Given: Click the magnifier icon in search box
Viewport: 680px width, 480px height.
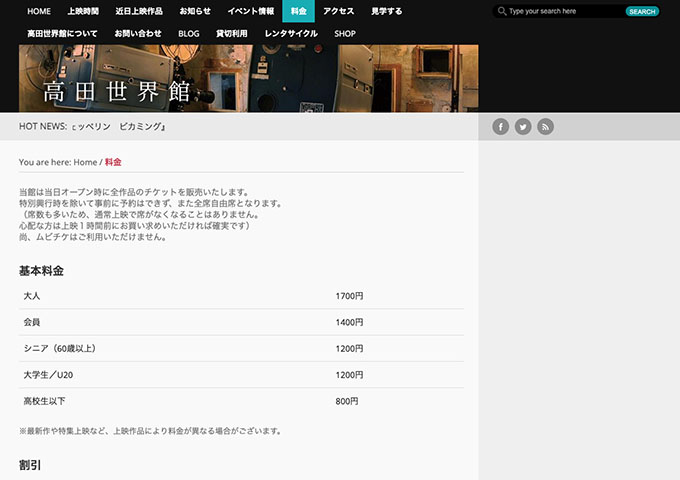Looking at the screenshot, I should [x=500, y=11].
